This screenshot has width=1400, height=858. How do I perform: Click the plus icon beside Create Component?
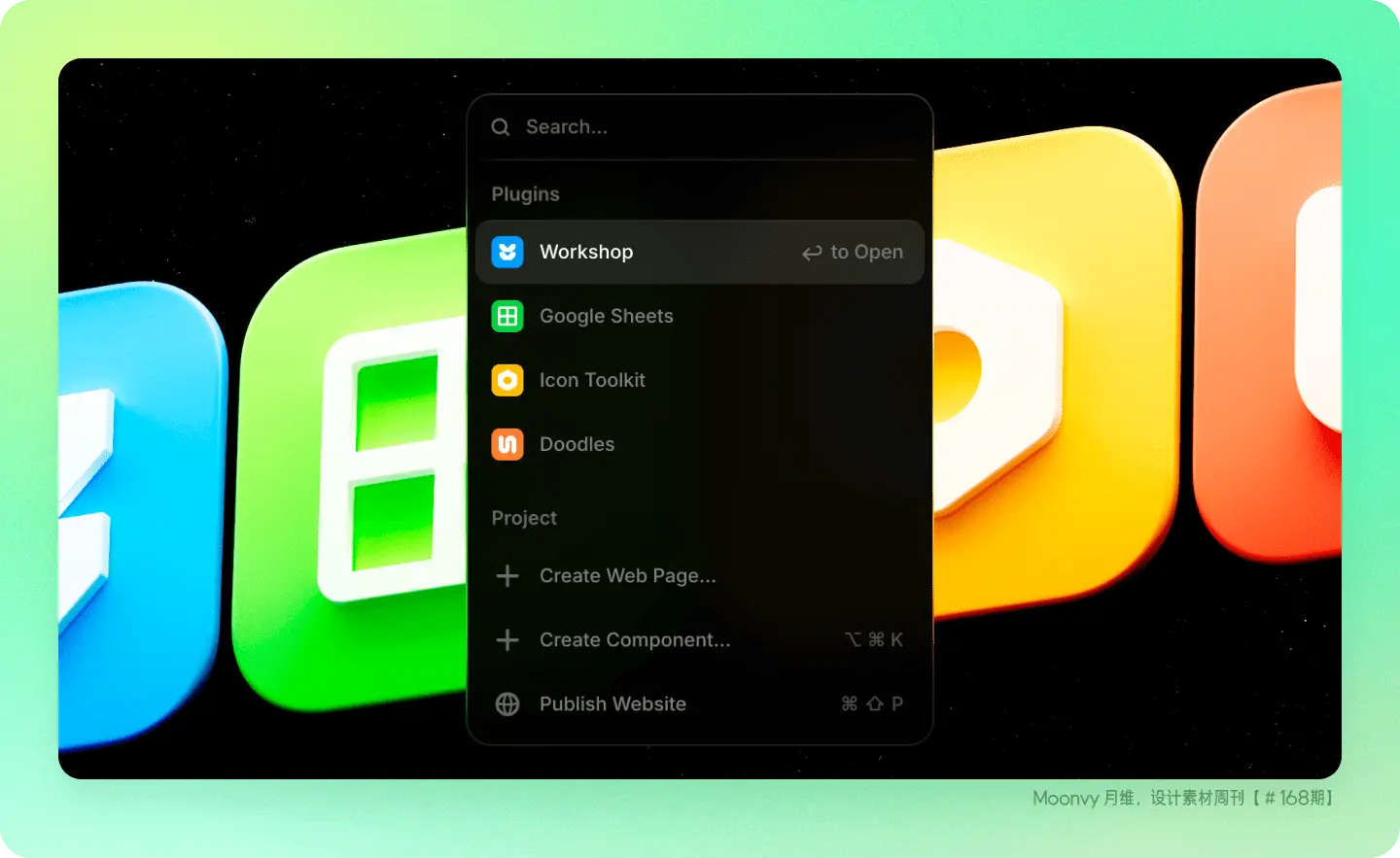507,640
